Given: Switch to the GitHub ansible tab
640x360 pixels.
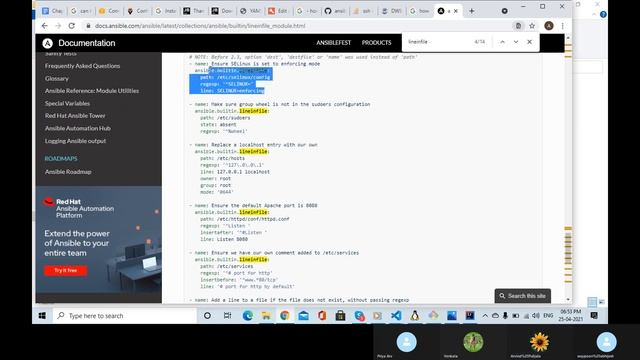Looking at the screenshot, I should tap(335, 11).
